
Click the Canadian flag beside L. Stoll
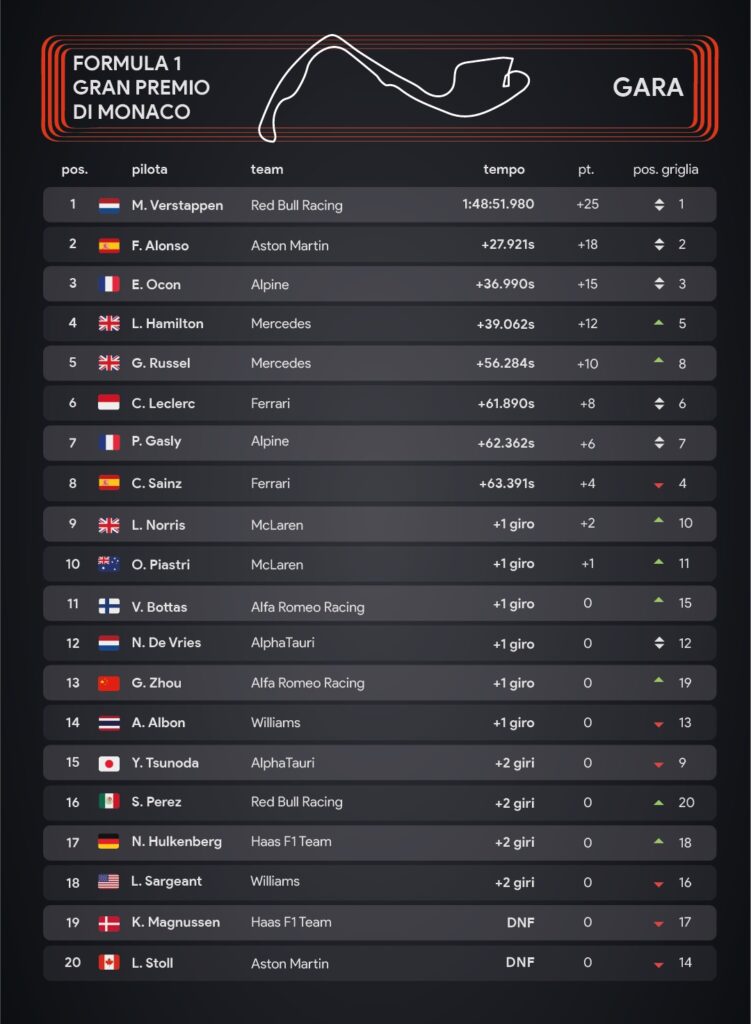108,962
